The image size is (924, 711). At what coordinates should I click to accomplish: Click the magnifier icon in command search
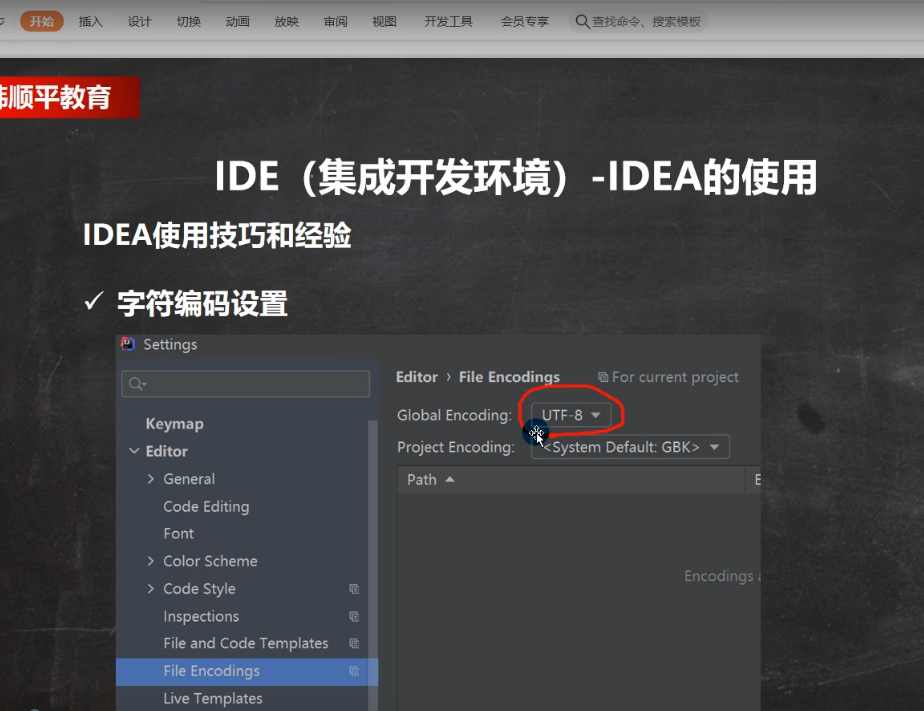pyautogui.click(x=582, y=22)
